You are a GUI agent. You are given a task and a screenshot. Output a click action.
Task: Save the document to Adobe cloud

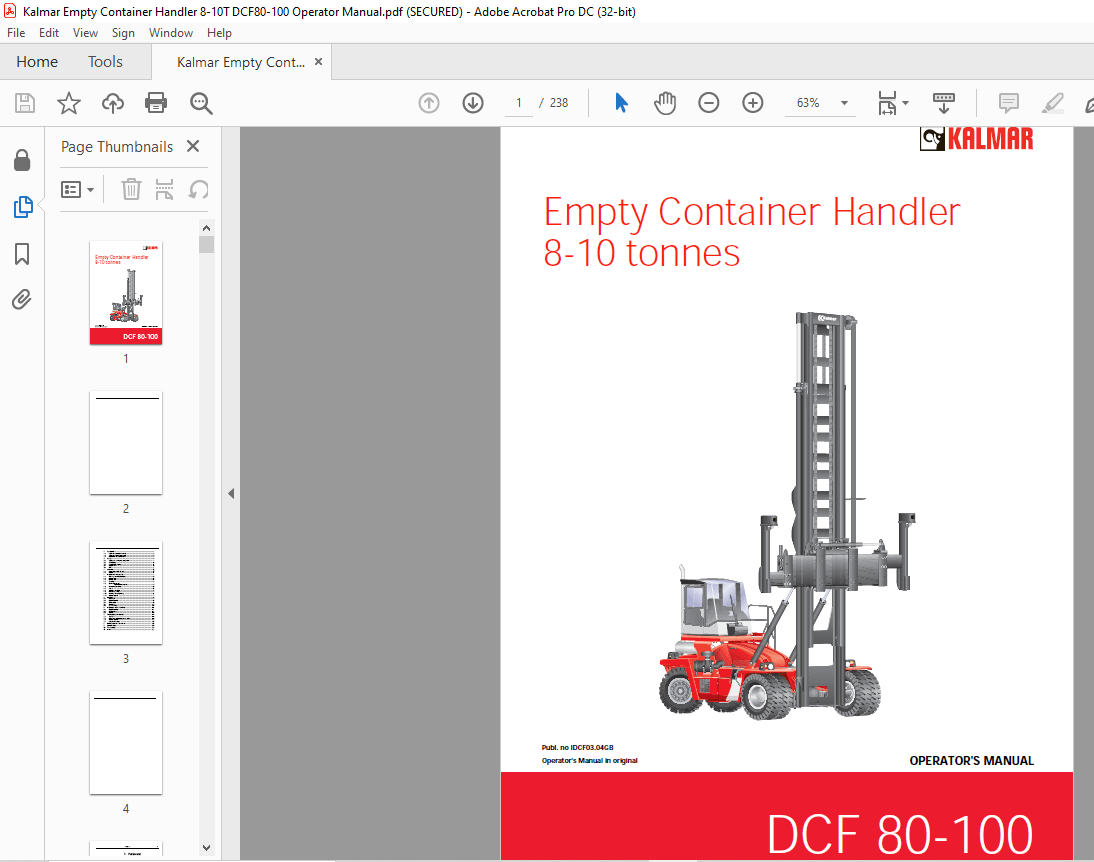click(112, 103)
